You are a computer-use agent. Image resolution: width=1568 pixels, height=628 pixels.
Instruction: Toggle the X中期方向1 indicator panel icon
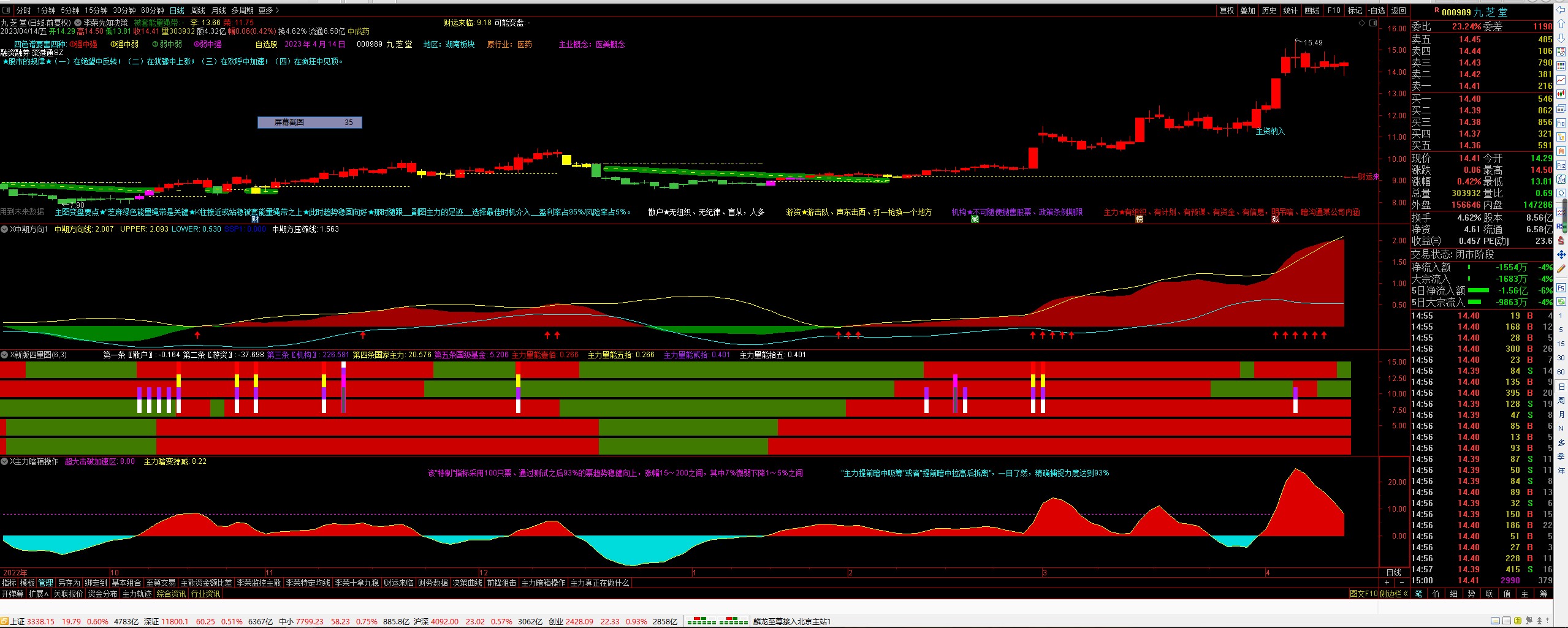[x=4, y=229]
